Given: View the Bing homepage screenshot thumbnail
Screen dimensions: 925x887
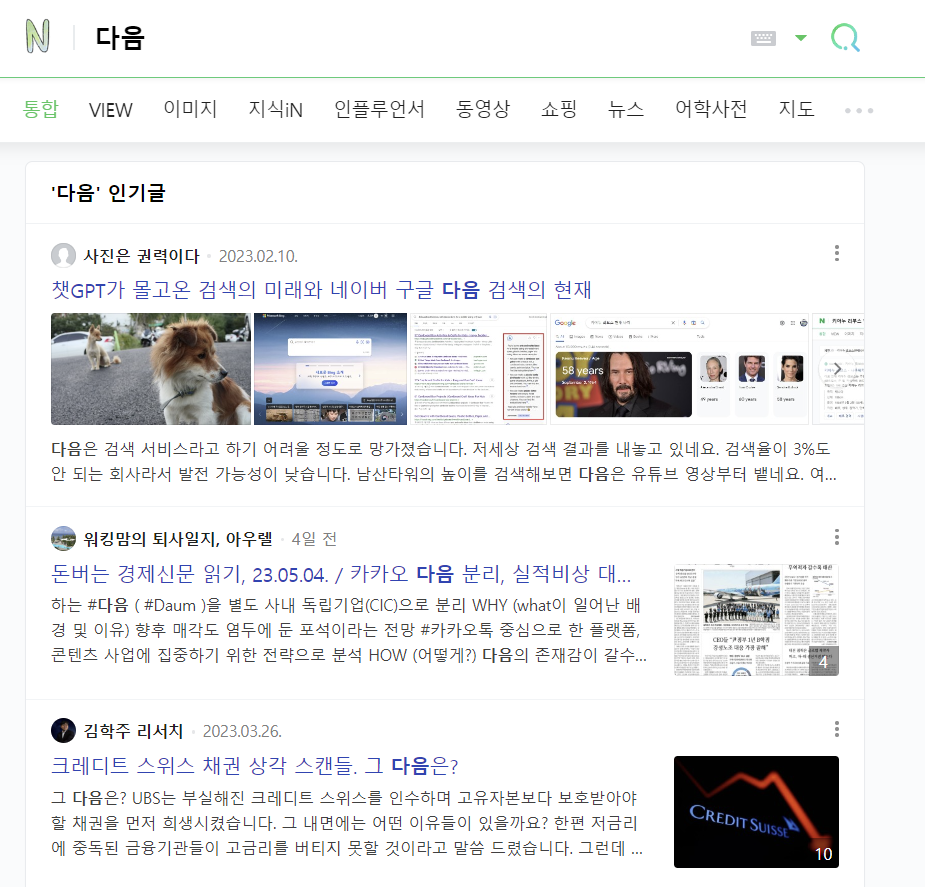Looking at the screenshot, I should [330, 369].
